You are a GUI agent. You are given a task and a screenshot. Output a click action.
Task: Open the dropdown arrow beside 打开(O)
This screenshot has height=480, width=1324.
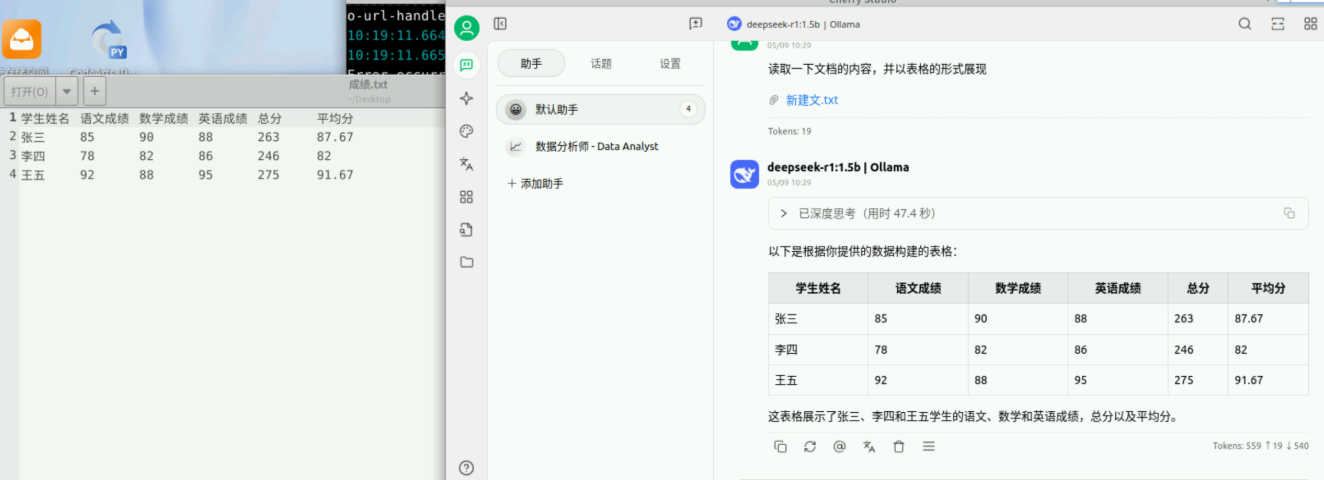(67, 92)
